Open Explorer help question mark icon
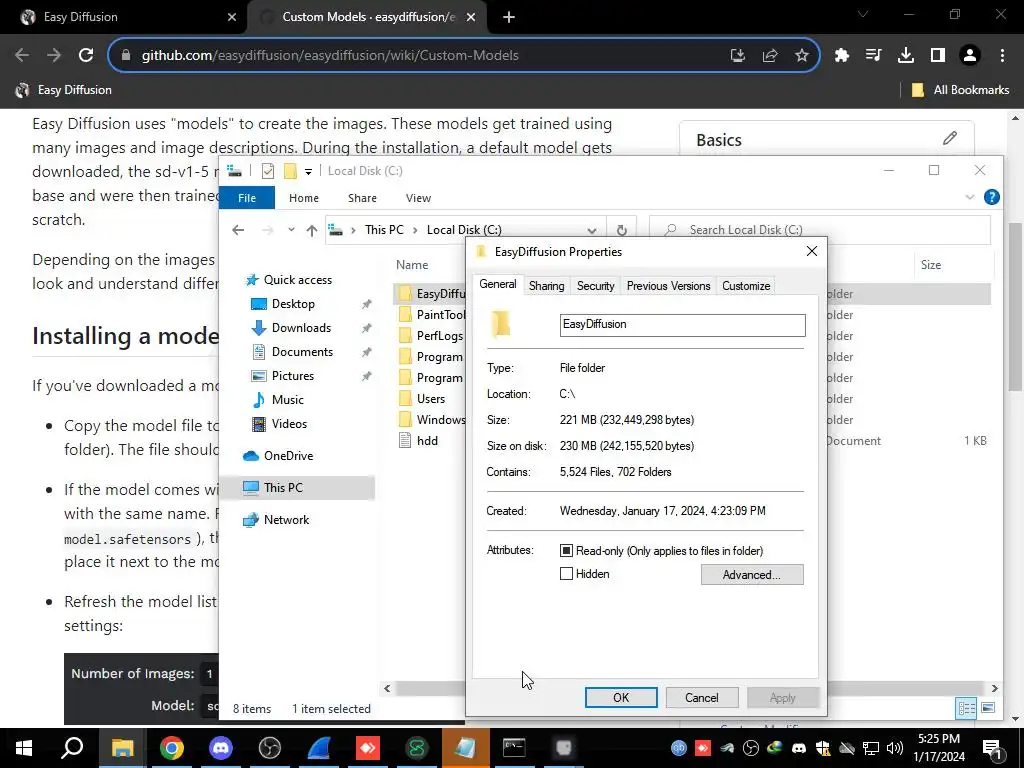The image size is (1024, 768). pos(991,197)
